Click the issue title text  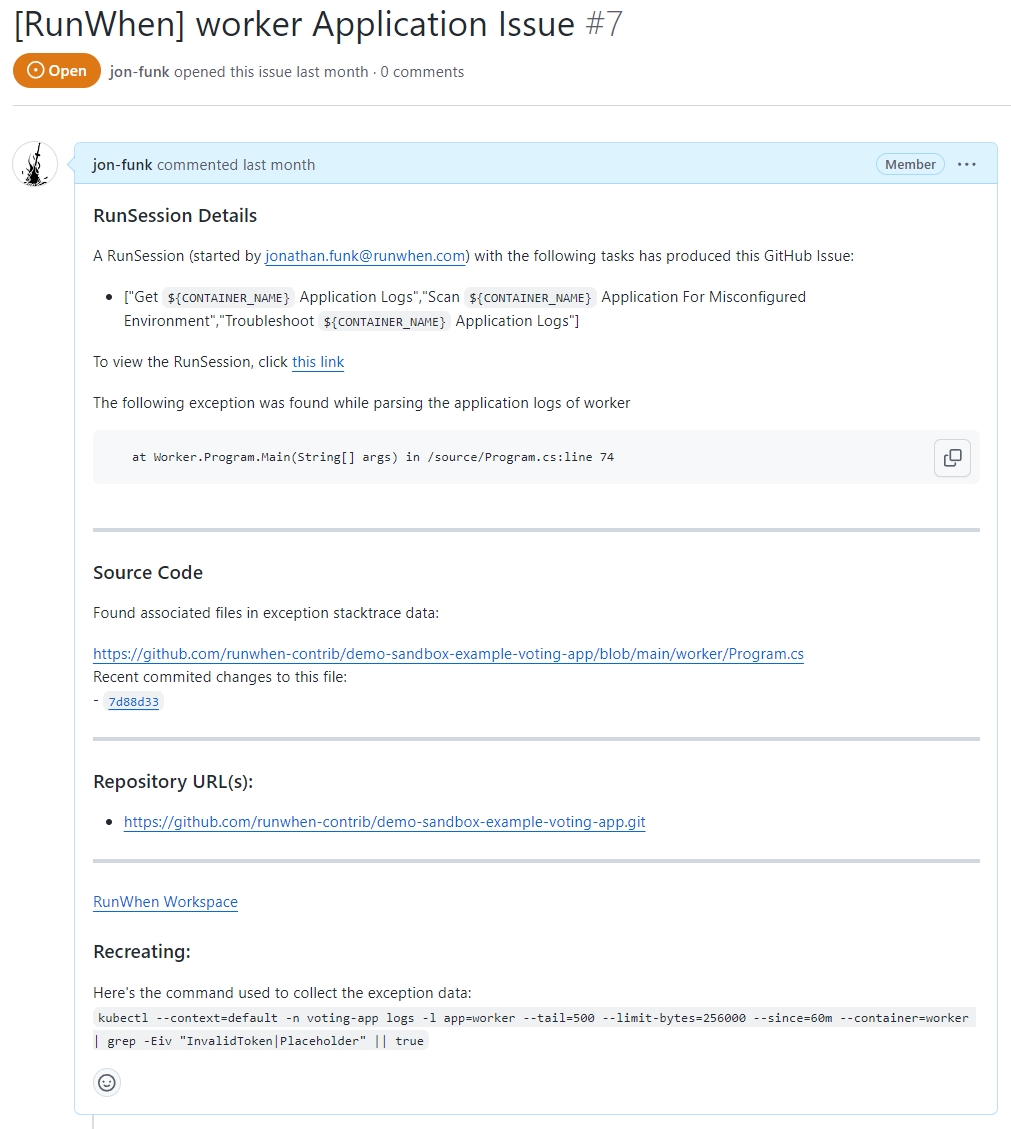click(x=294, y=24)
